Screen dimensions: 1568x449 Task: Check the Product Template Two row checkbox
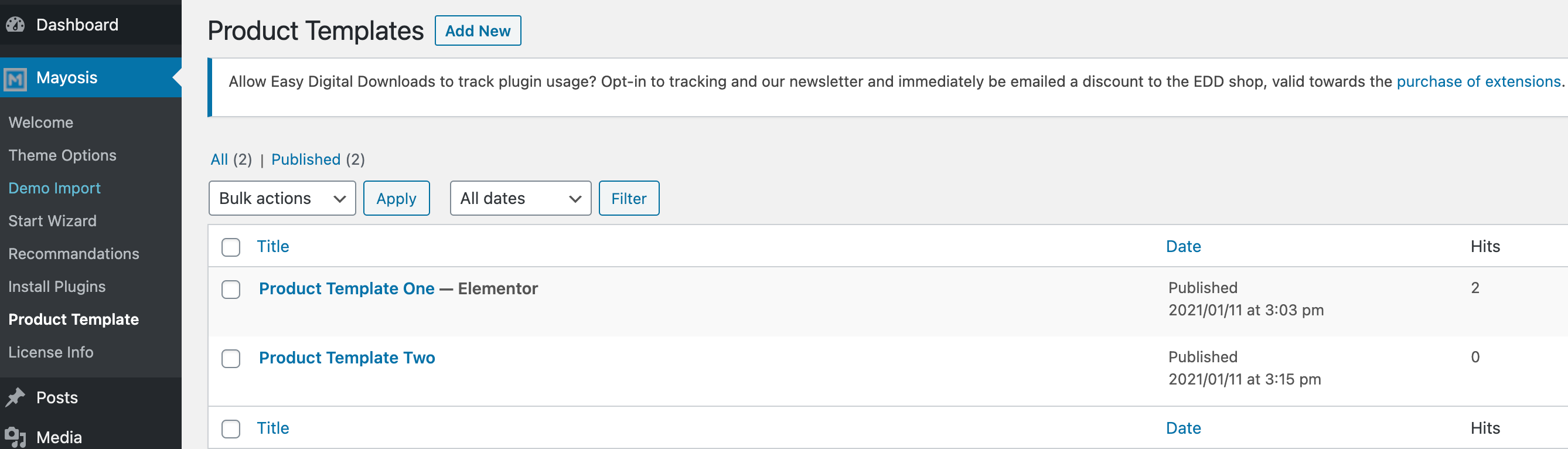[x=231, y=358]
